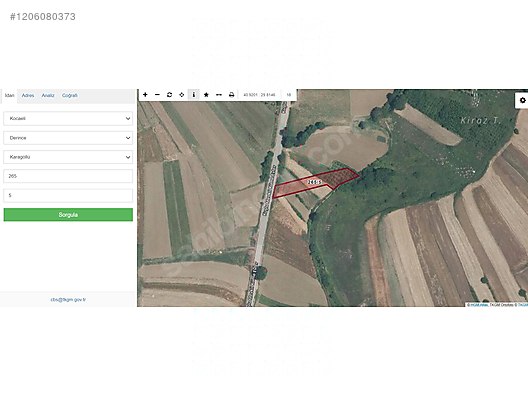Switch to the Cografi tab
Image resolution: width=528 pixels, height=396 pixels.
point(70,96)
